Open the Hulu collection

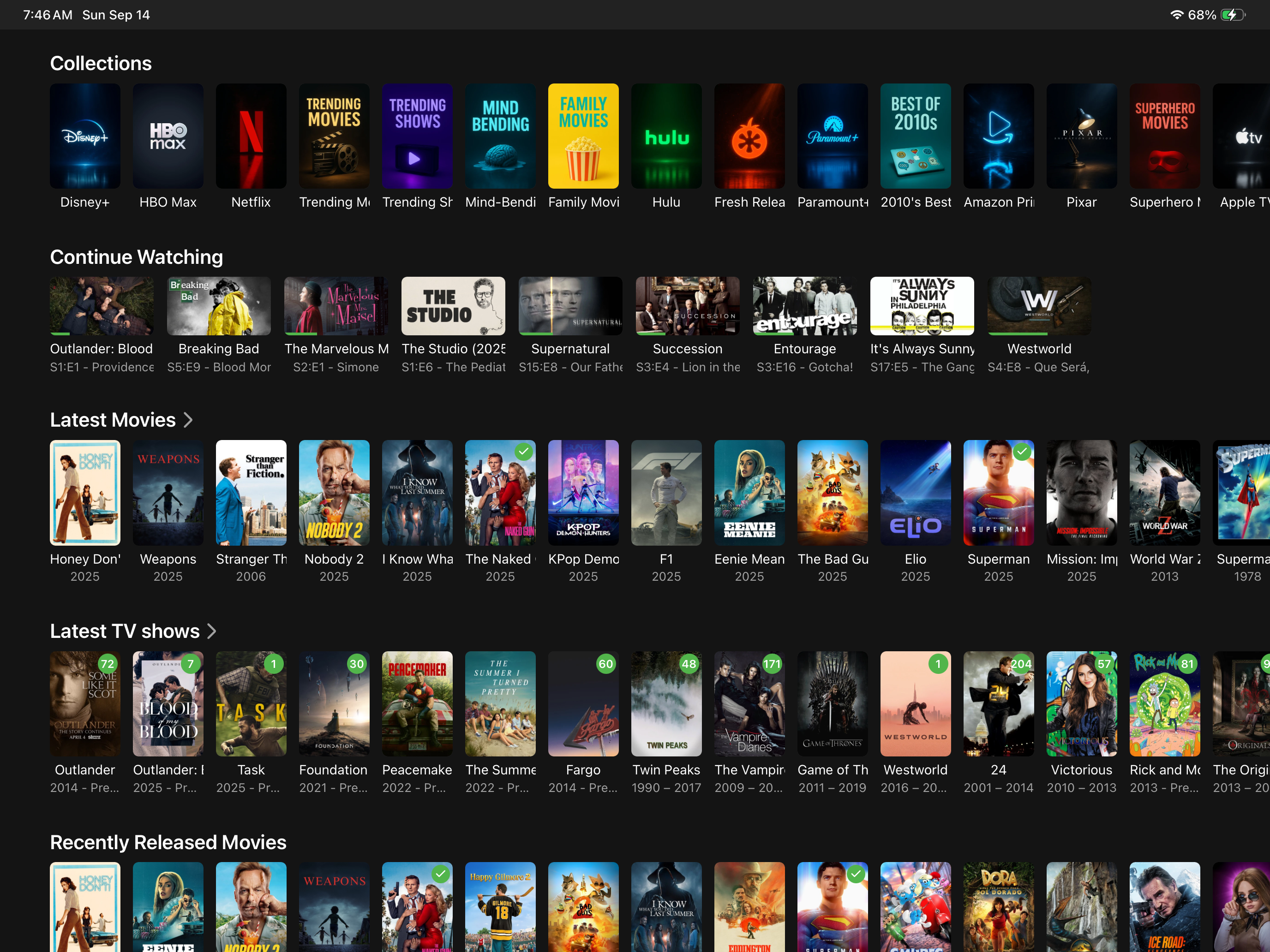coord(666,136)
